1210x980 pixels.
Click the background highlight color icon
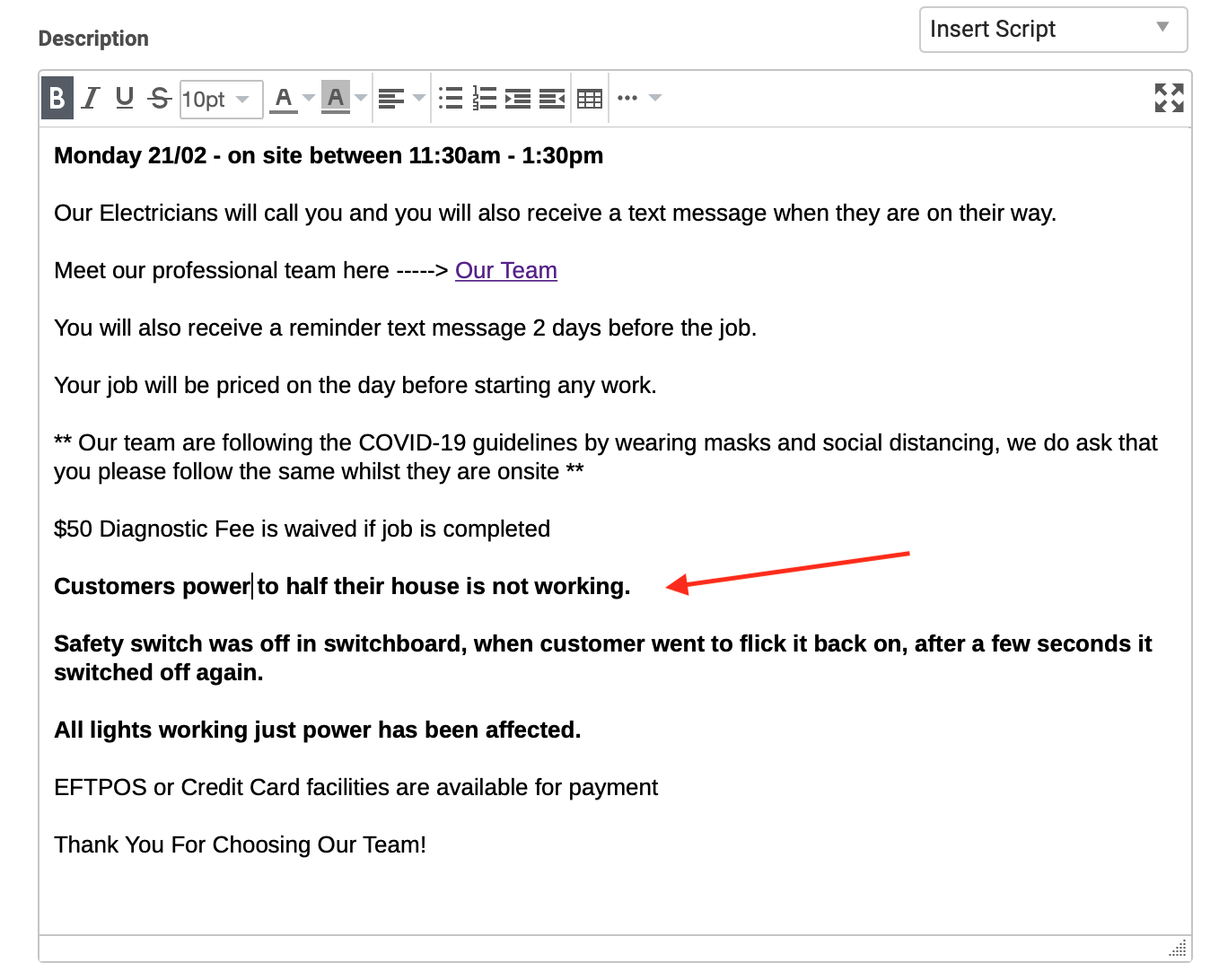coord(336,98)
